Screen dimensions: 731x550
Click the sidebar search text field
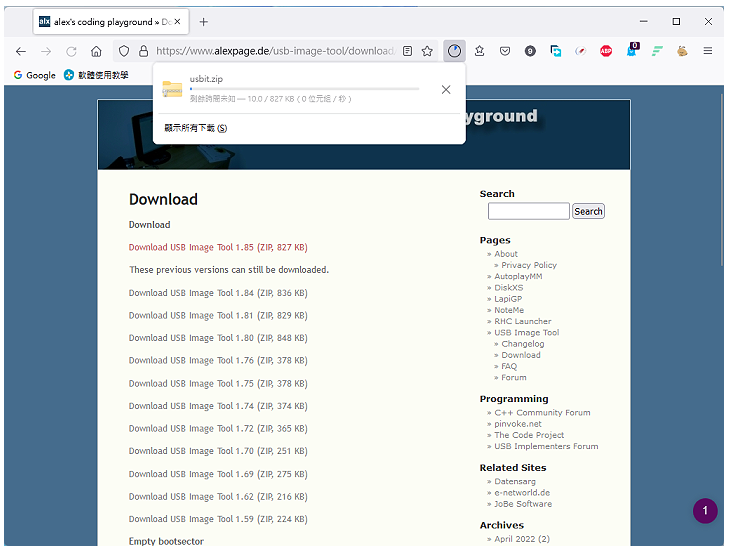click(529, 211)
